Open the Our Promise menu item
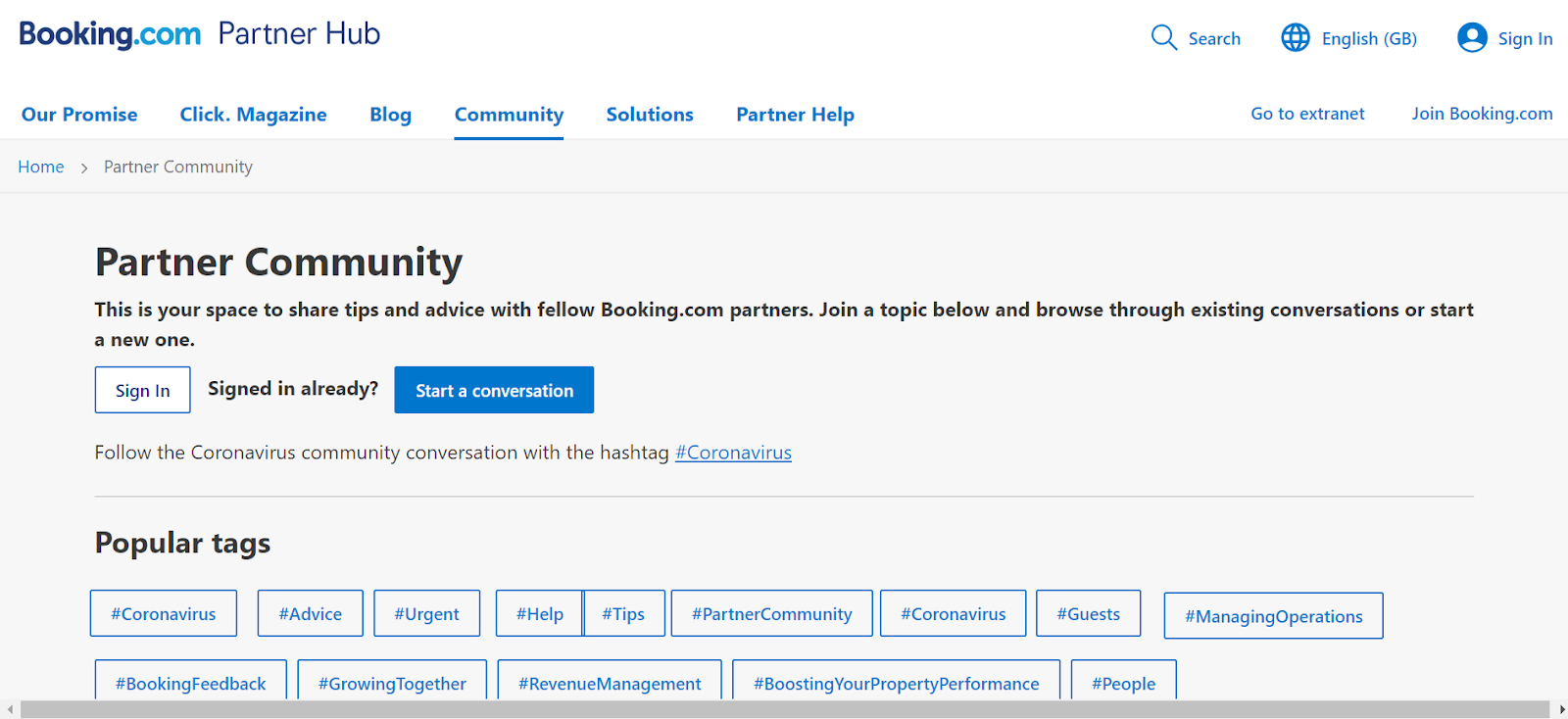 click(x=79, y=115)
